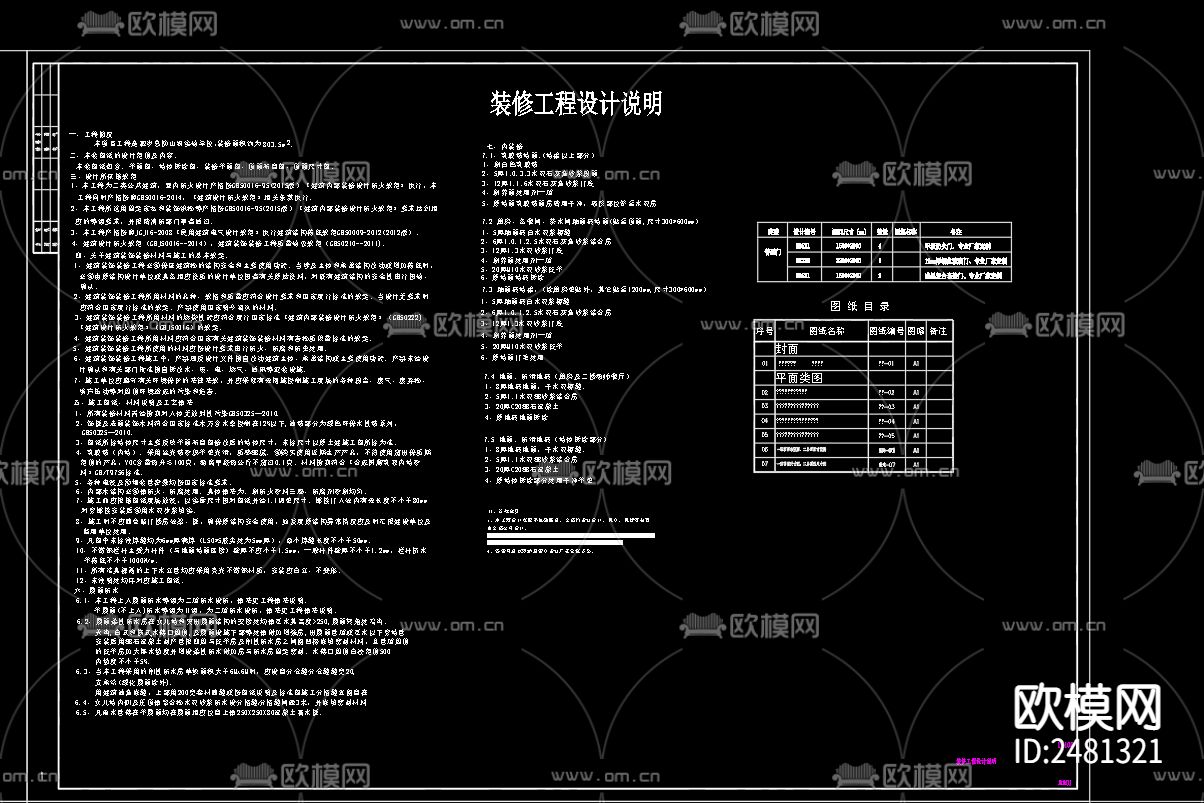Select the sofa icon in the right-edge middle watermark
This screenshot has width=1204, height=803.
[x=1157, y=472]
